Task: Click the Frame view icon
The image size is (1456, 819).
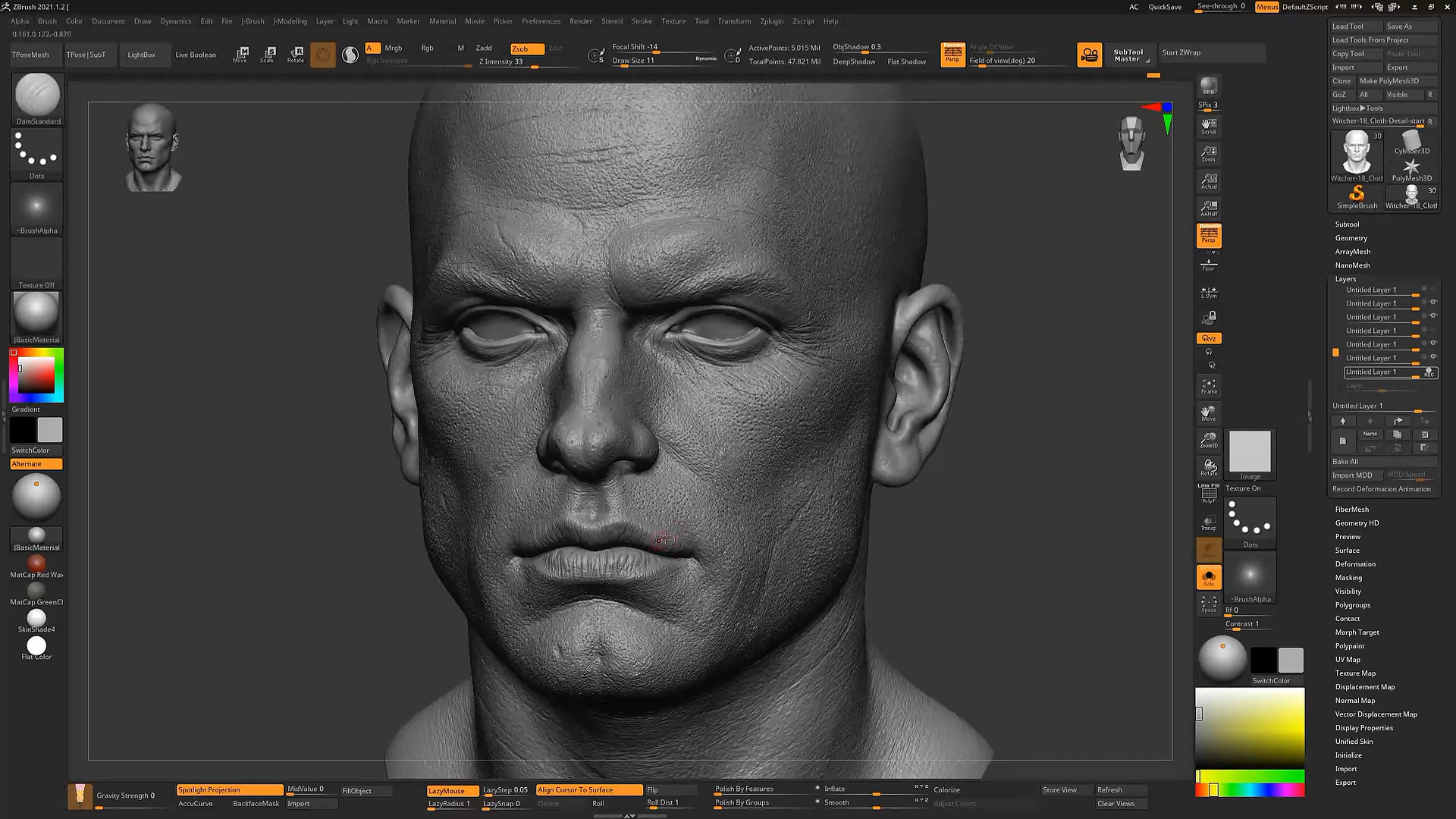Action: 1209,386
